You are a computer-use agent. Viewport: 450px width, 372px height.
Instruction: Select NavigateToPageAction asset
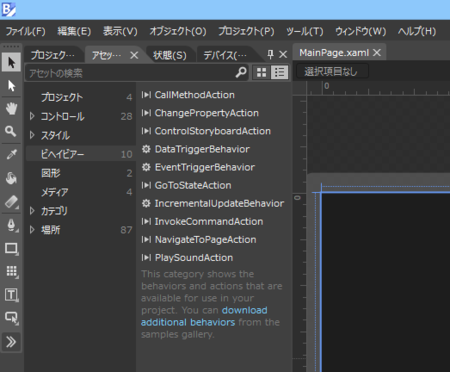tap(199, 239)
